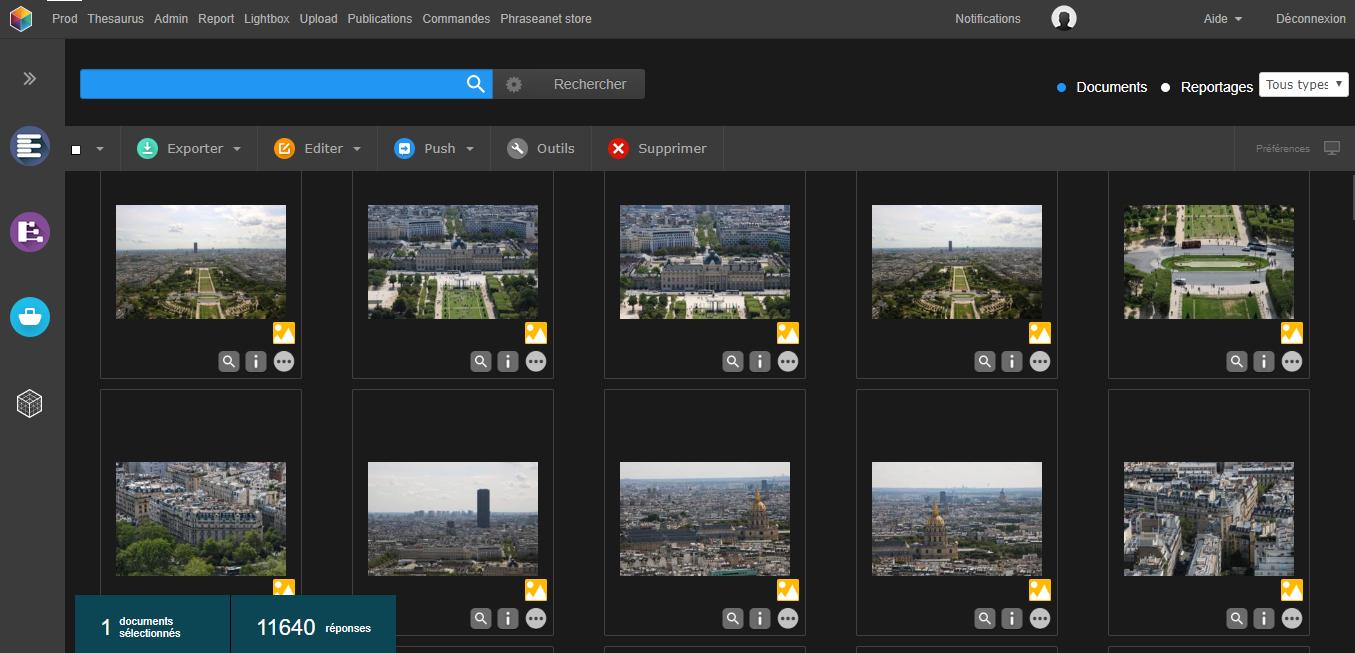Click the red Supprimer cross icon
1355x653 pixels.
(x=618, y=148)
